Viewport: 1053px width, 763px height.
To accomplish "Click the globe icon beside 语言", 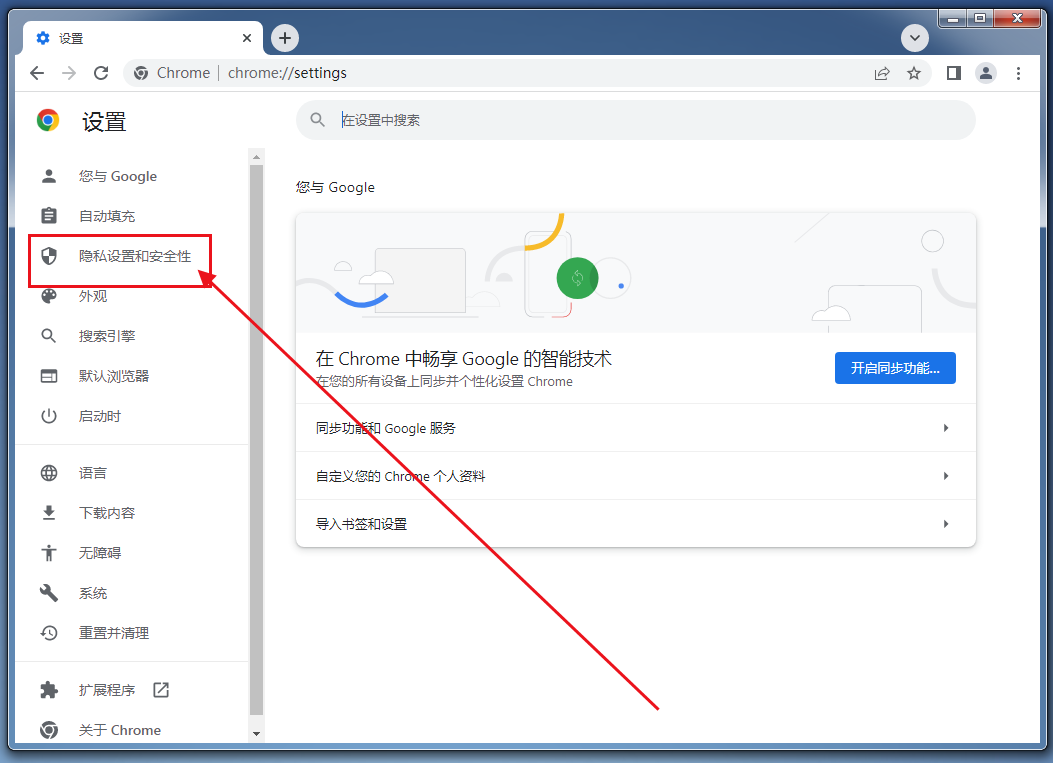I will pos(49,473).
